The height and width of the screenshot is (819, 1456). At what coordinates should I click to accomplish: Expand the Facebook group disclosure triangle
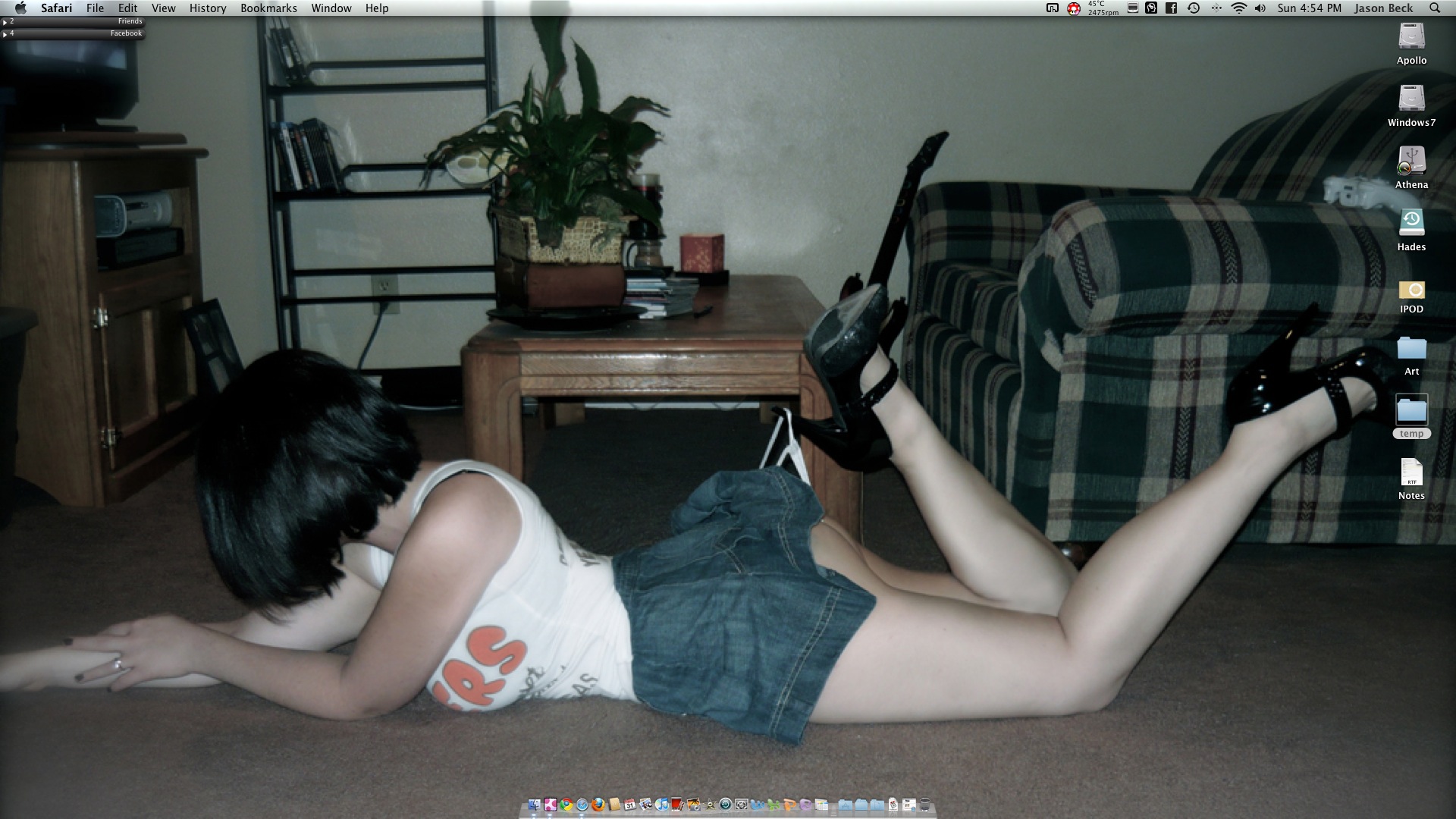[x=5, y=33]
